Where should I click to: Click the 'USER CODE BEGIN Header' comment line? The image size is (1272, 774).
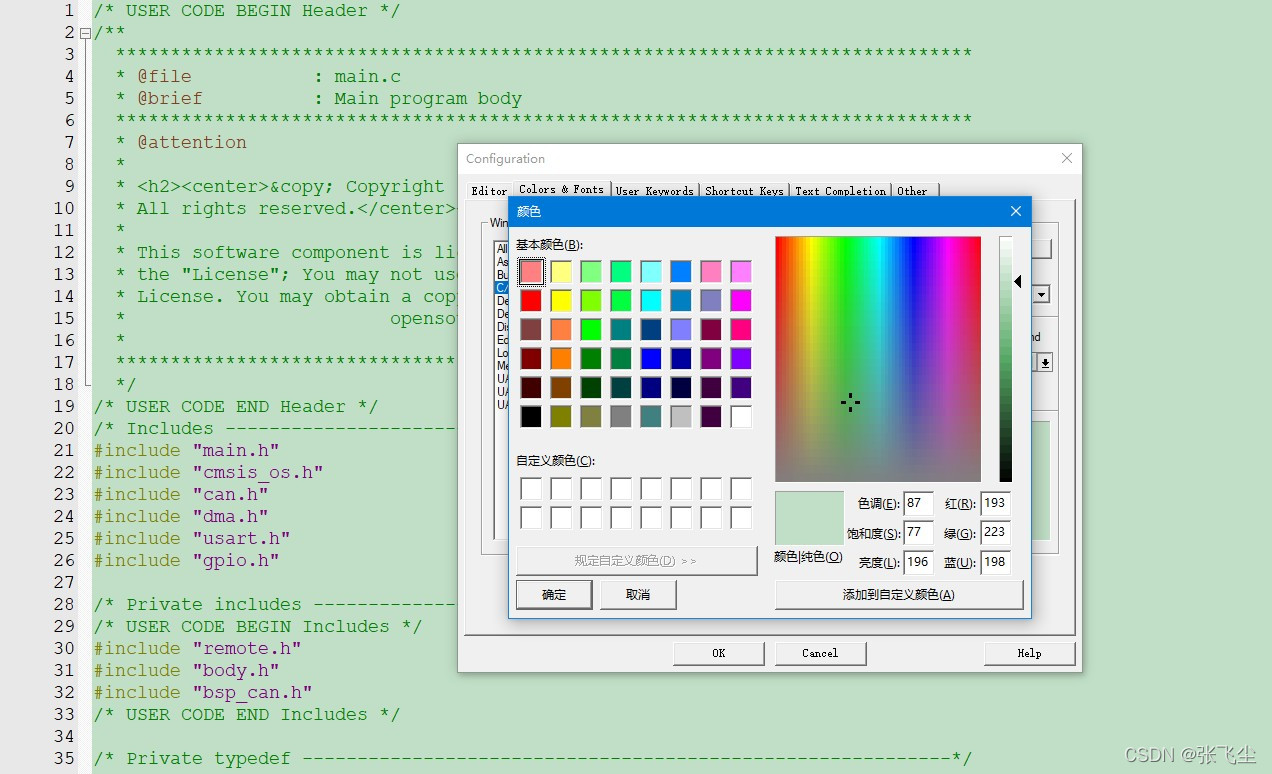(246, 11)
